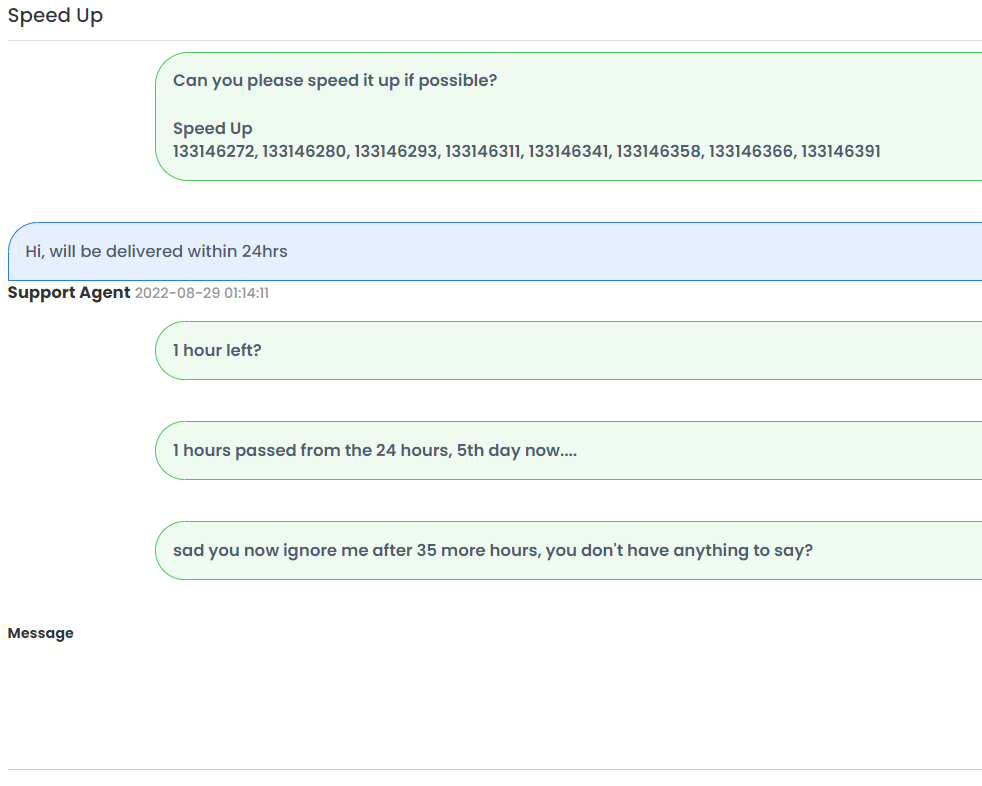Click the '24hrs' text in agent reply
This screenshot has width=982, height=786.
(x=265, y=251)
